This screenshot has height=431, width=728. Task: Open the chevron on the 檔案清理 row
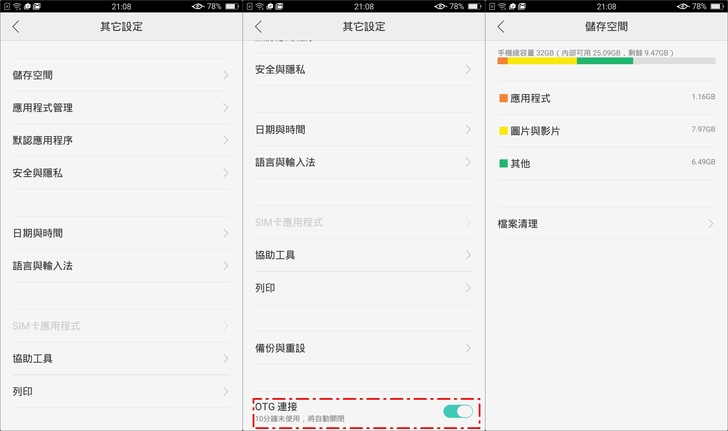pos(711,224)
